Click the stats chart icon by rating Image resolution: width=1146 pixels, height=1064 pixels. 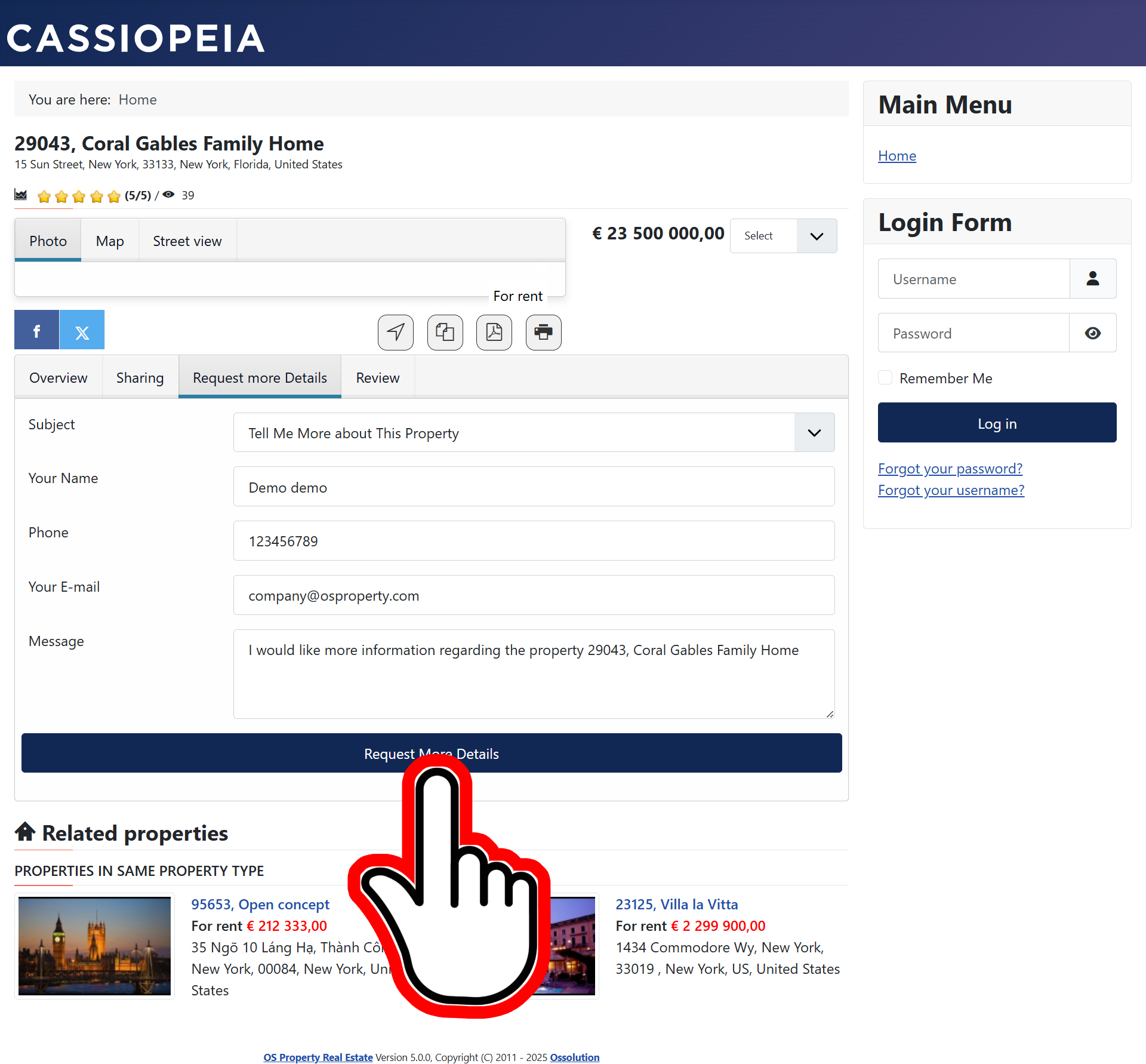21,195
